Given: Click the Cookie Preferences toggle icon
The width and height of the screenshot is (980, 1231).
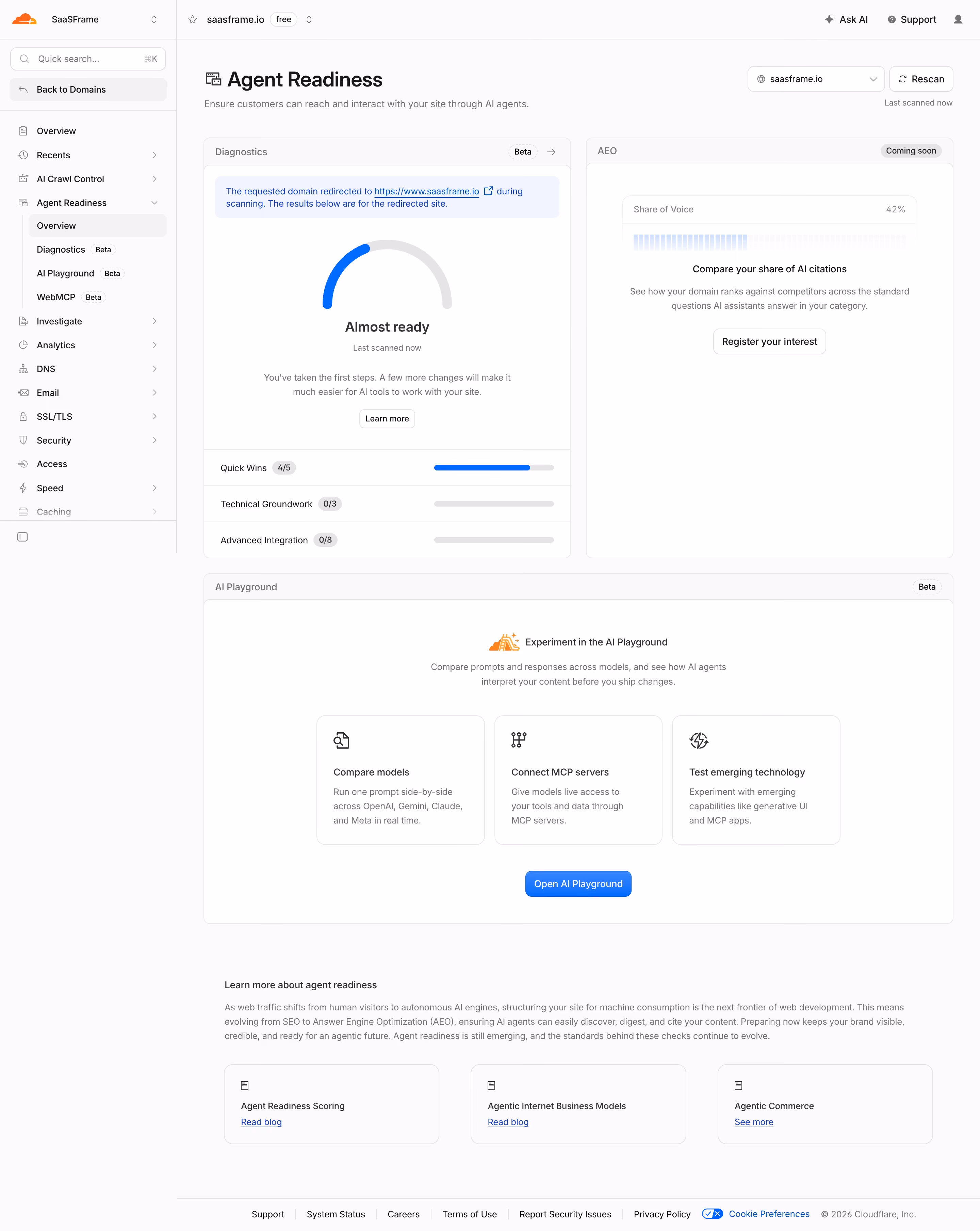Looking at the screenshot, I should point(712,1214).
